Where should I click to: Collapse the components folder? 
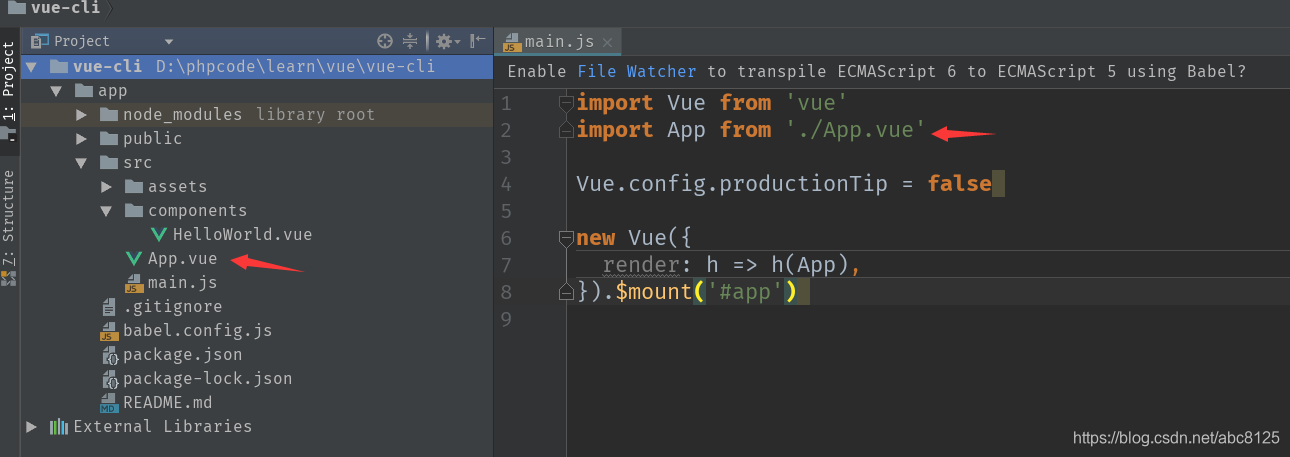[107, 211]
